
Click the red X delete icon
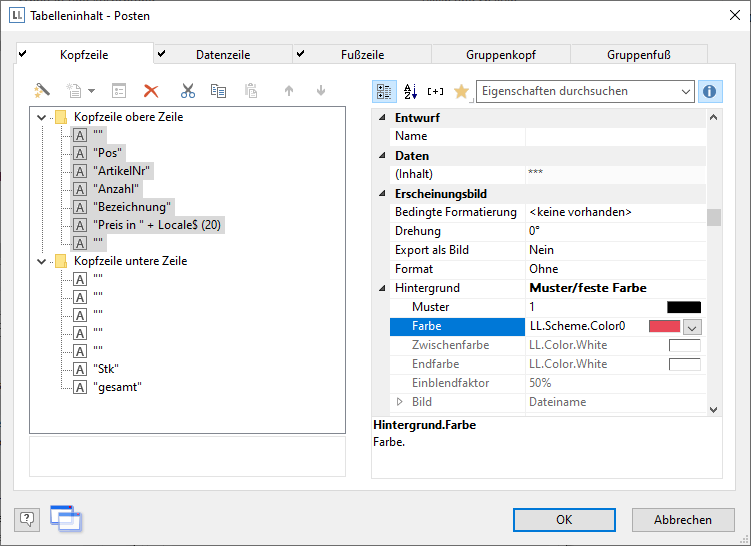pos(151,91)
